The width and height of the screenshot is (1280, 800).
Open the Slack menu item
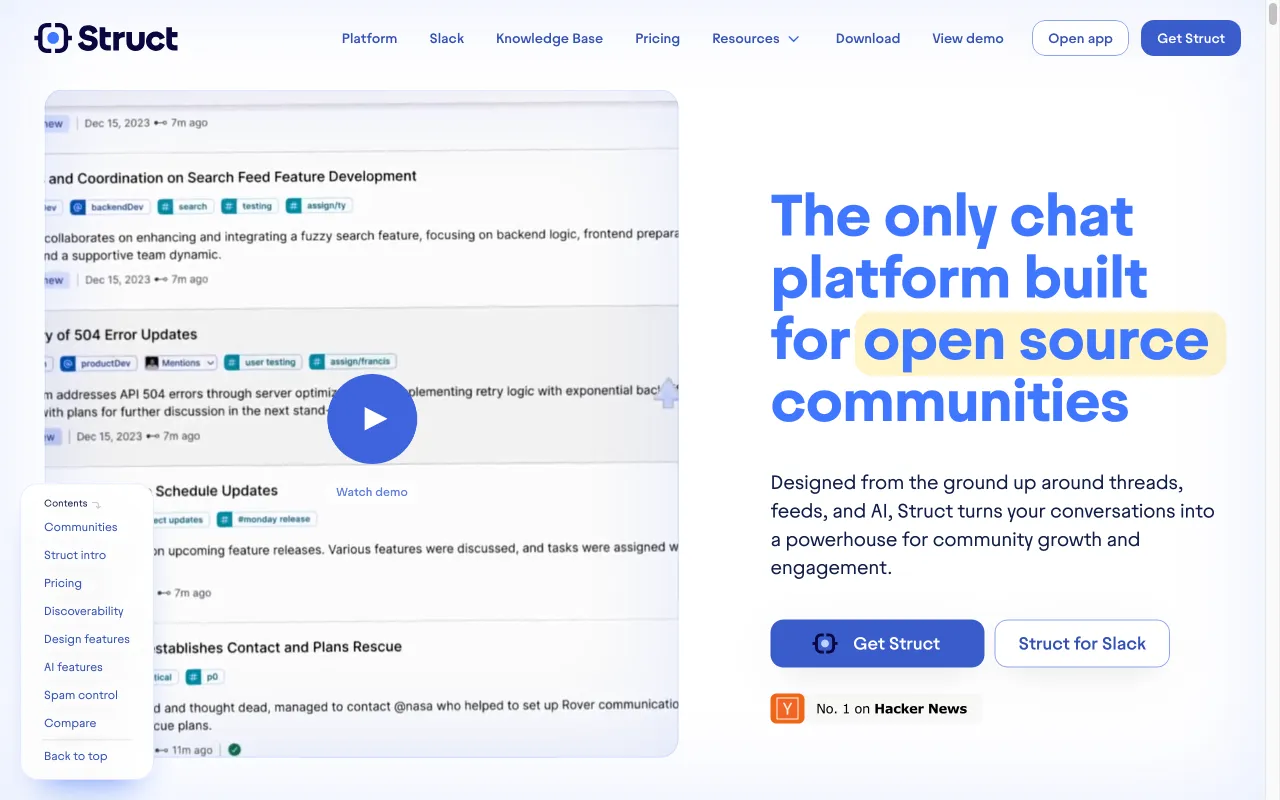coord(447,38)
